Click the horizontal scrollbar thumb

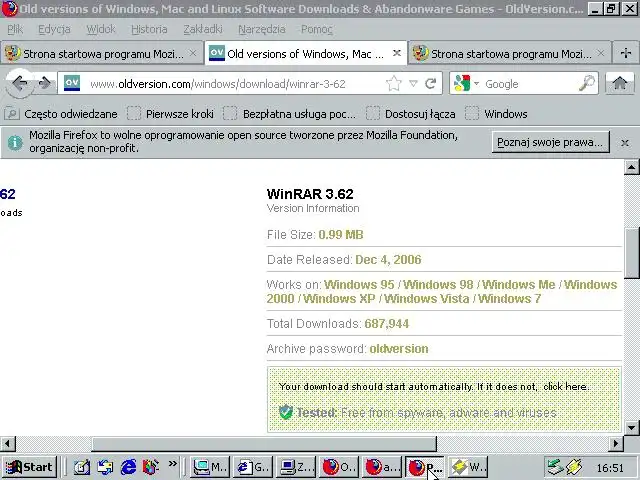pyautogui.click(x=264, y=443)
